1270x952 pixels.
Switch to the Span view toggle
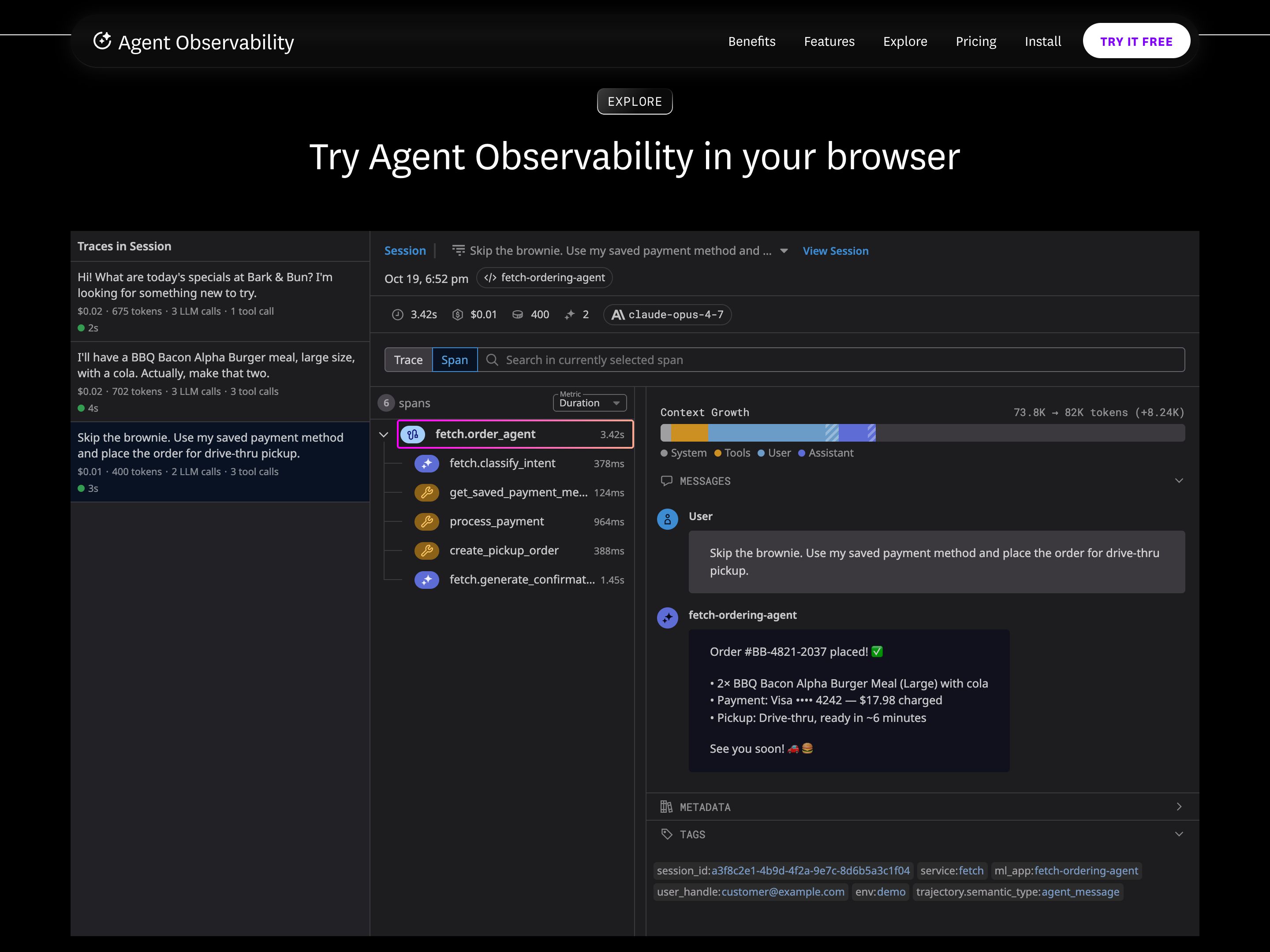455,360
